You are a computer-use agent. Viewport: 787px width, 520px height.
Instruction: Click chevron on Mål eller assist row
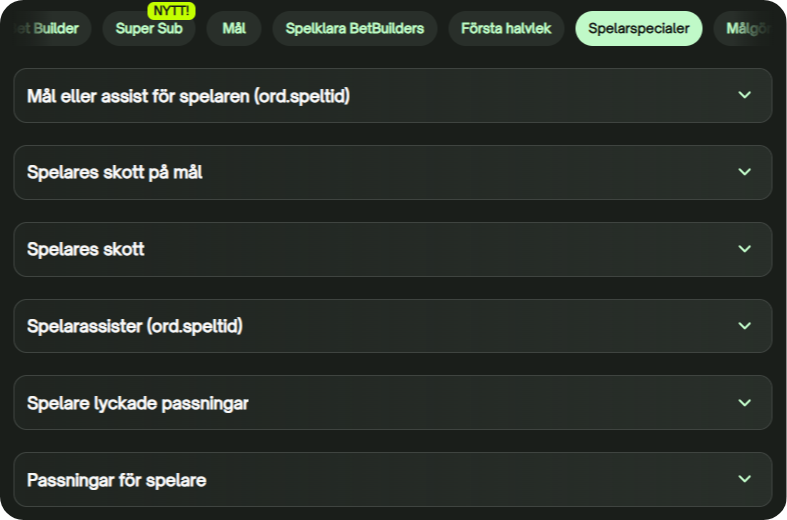[x=744, y=95]
